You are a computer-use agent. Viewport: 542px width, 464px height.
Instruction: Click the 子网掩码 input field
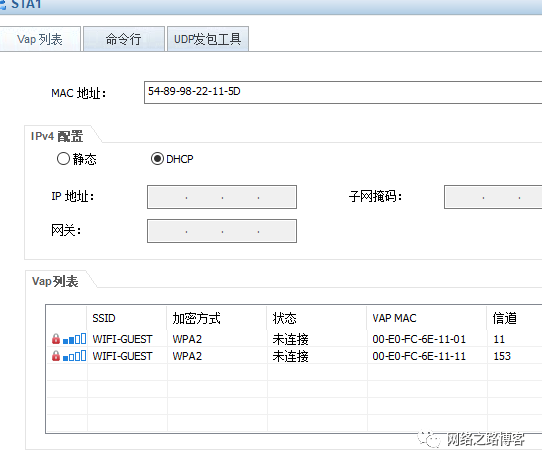[493, 197]
